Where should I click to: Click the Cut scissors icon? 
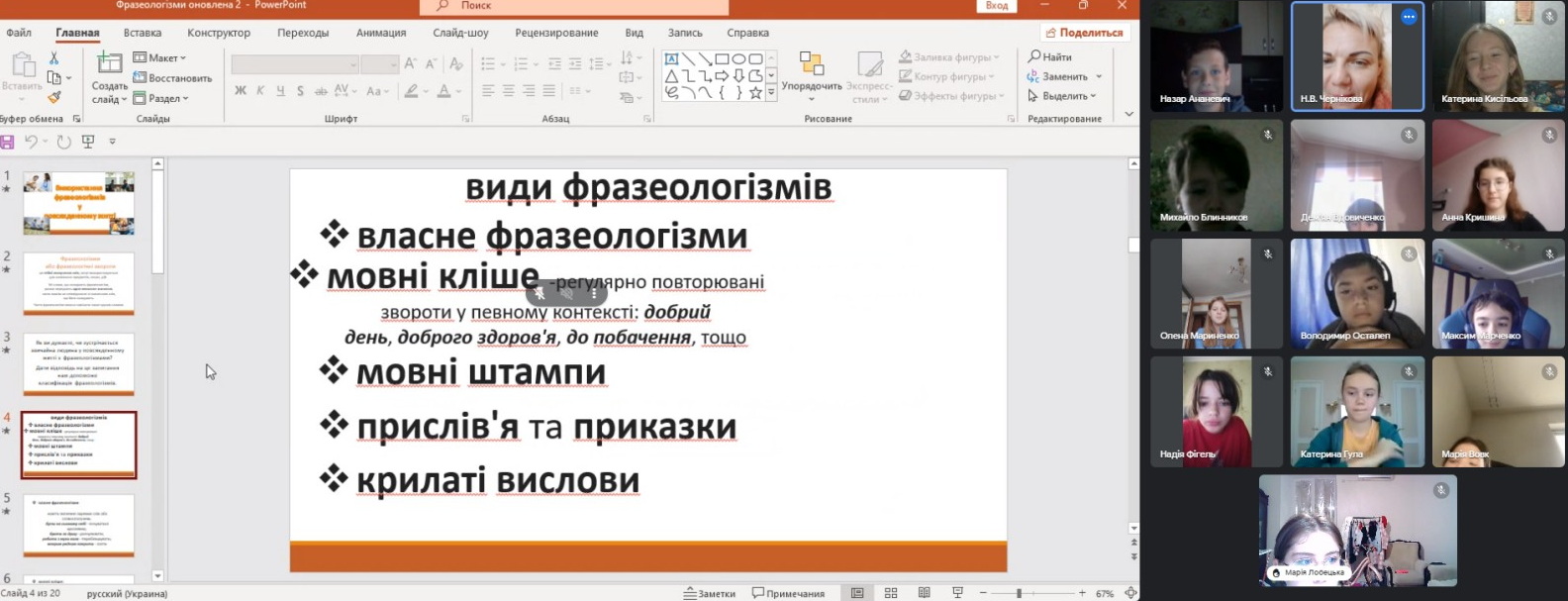[53, 59]
